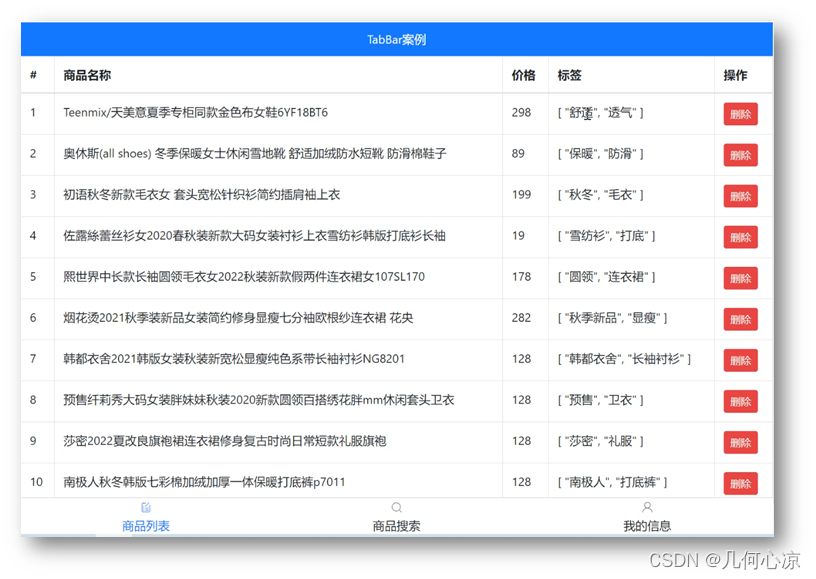Click the tags ["雪纺衫", "打底"]
Image resolution: width=816 pixels, height=579 pixels.
click(606, 236)
